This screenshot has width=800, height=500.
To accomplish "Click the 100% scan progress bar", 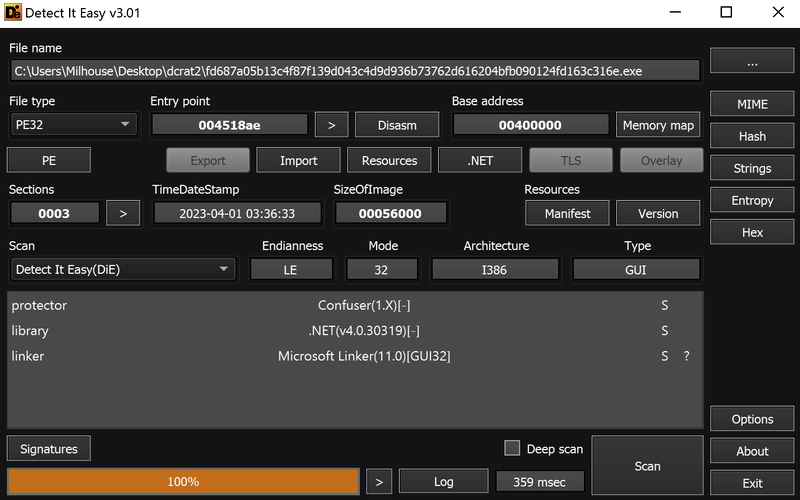I will (183, 481).
